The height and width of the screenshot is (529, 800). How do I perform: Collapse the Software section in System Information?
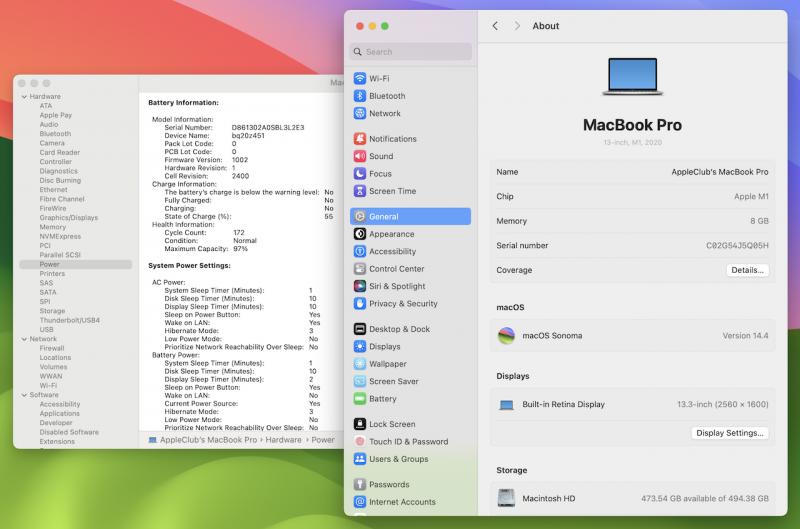(x=24, y=395)
